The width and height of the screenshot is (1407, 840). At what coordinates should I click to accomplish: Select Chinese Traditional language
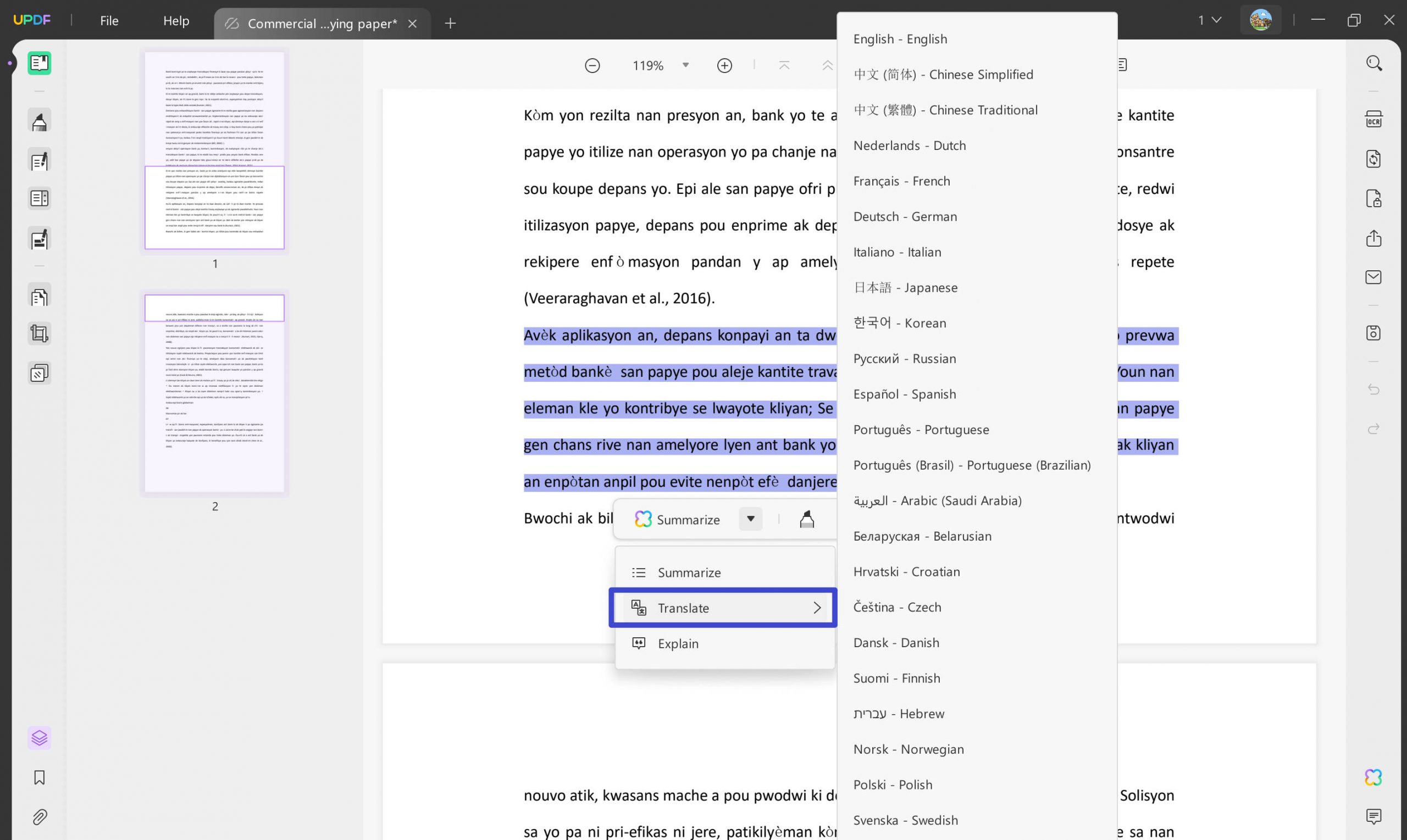[x=977, y=110]
